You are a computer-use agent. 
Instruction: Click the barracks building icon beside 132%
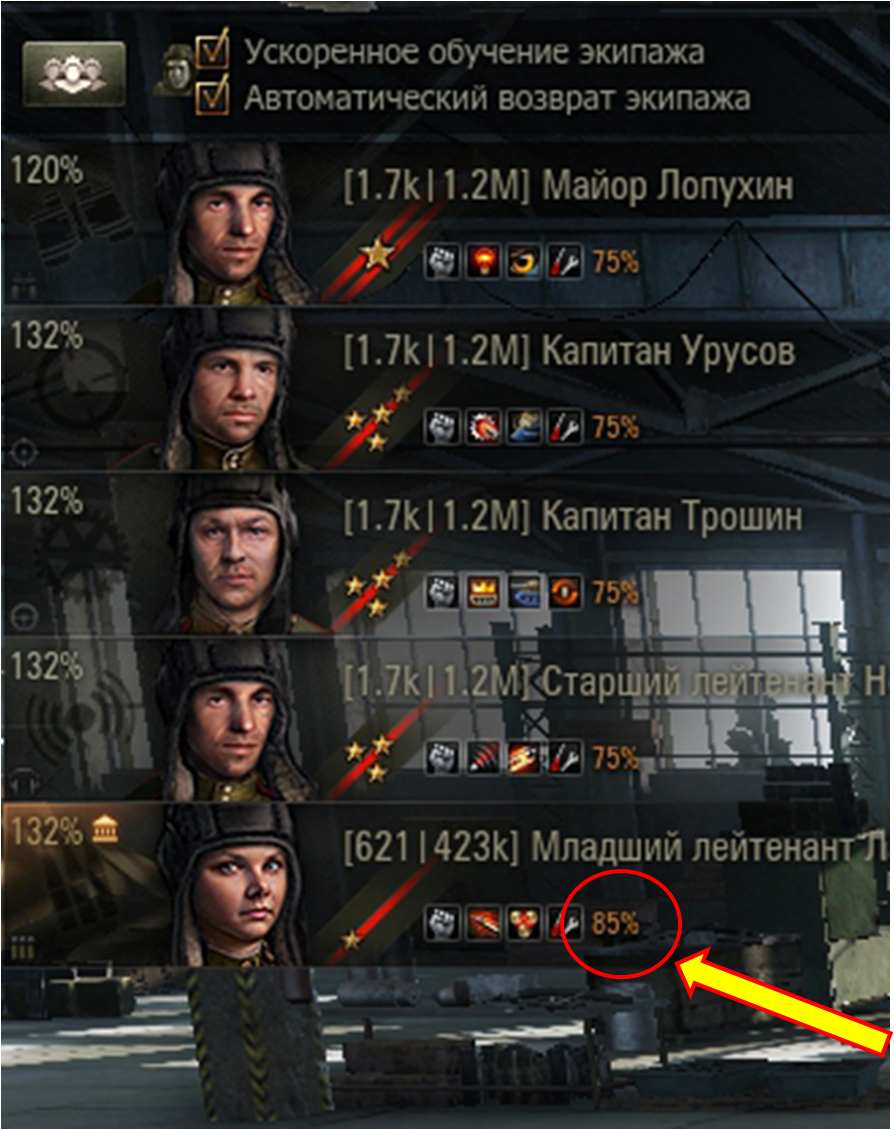[106, 829]
